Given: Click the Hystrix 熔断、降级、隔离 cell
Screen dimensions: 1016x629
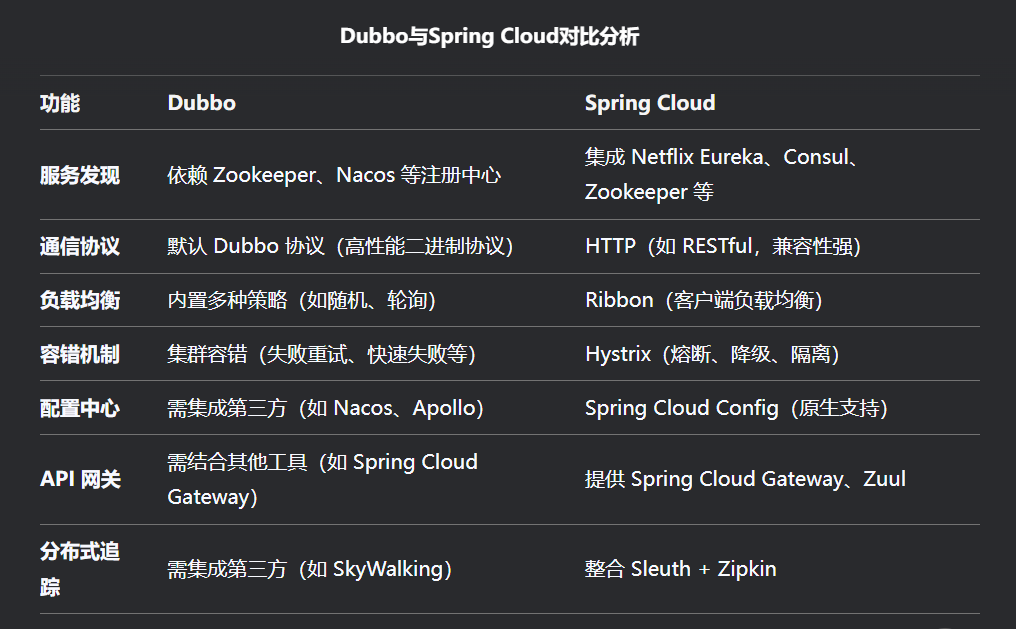Looking at the screenshot, I should point(712,354).
